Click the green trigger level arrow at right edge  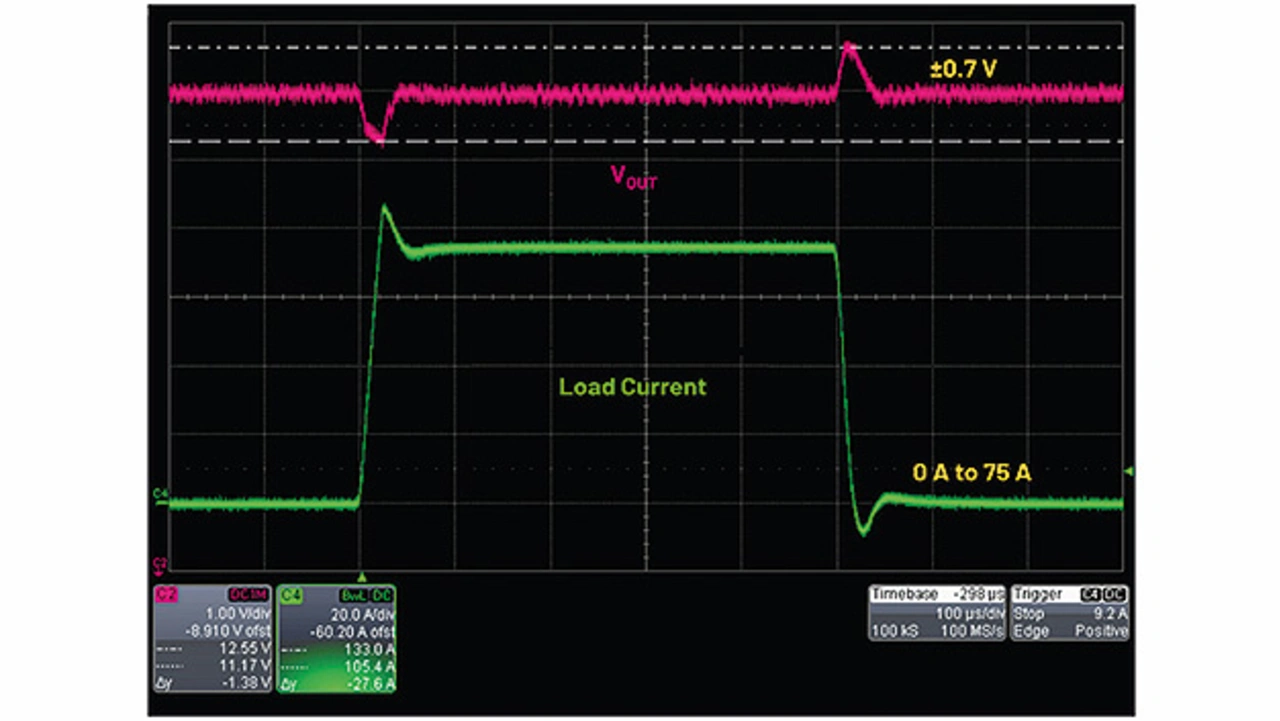tap(1129, 471)
